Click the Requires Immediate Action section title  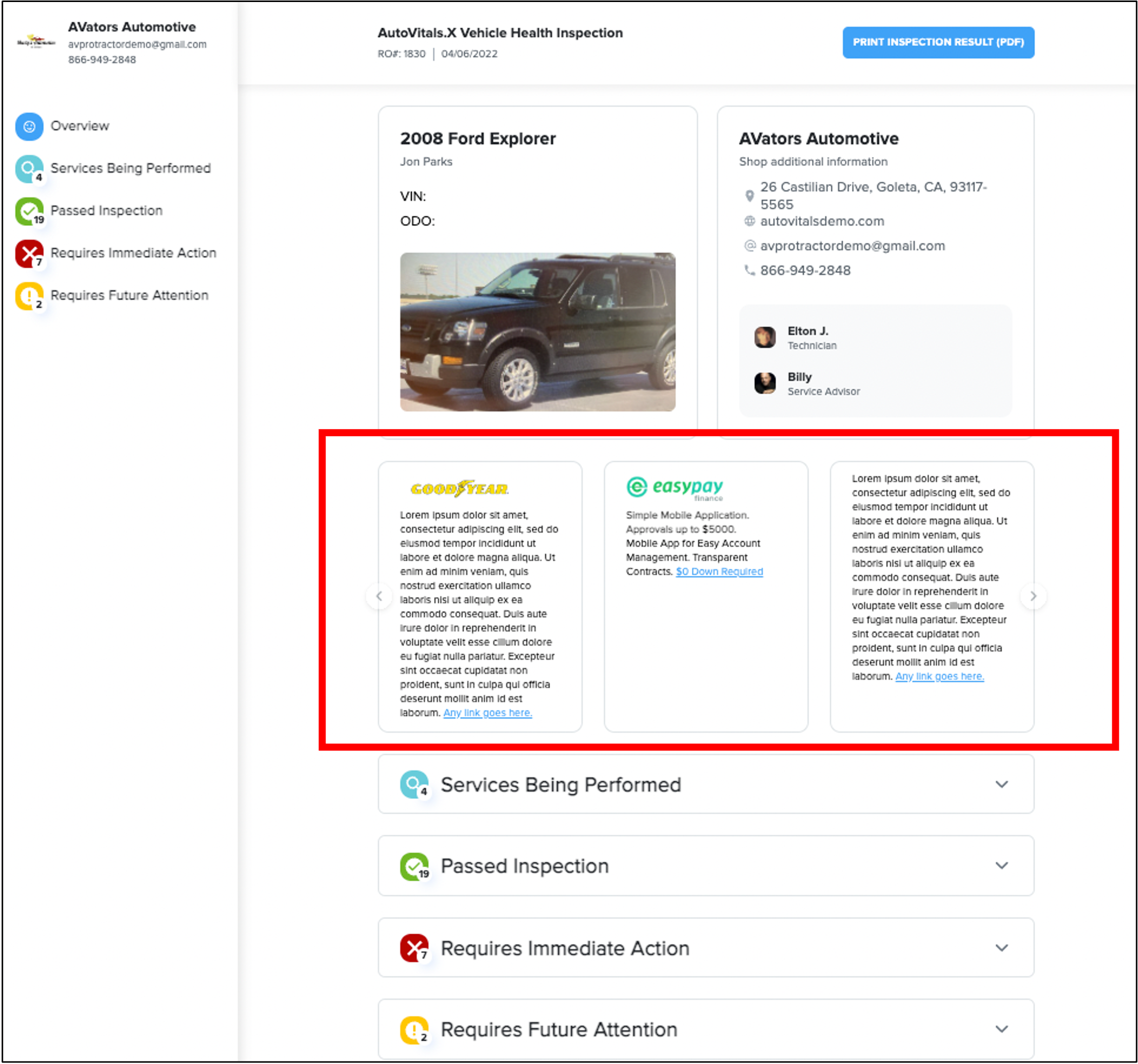(565, 948)
